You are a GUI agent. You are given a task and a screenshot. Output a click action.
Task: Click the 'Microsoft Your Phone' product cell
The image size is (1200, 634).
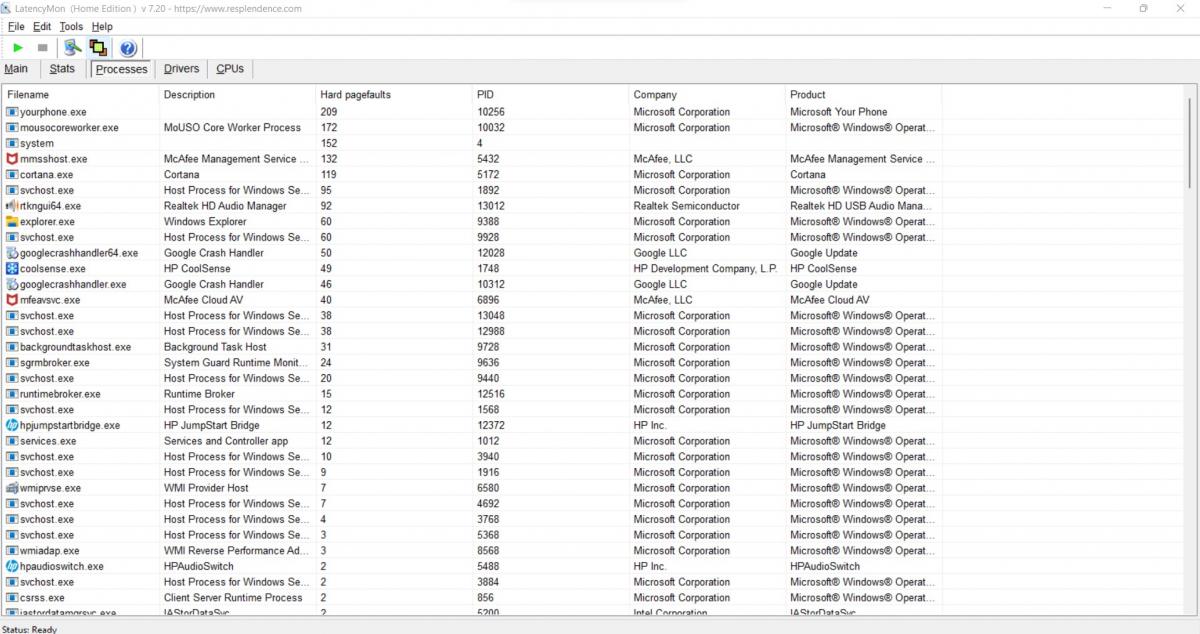(839, 112)
